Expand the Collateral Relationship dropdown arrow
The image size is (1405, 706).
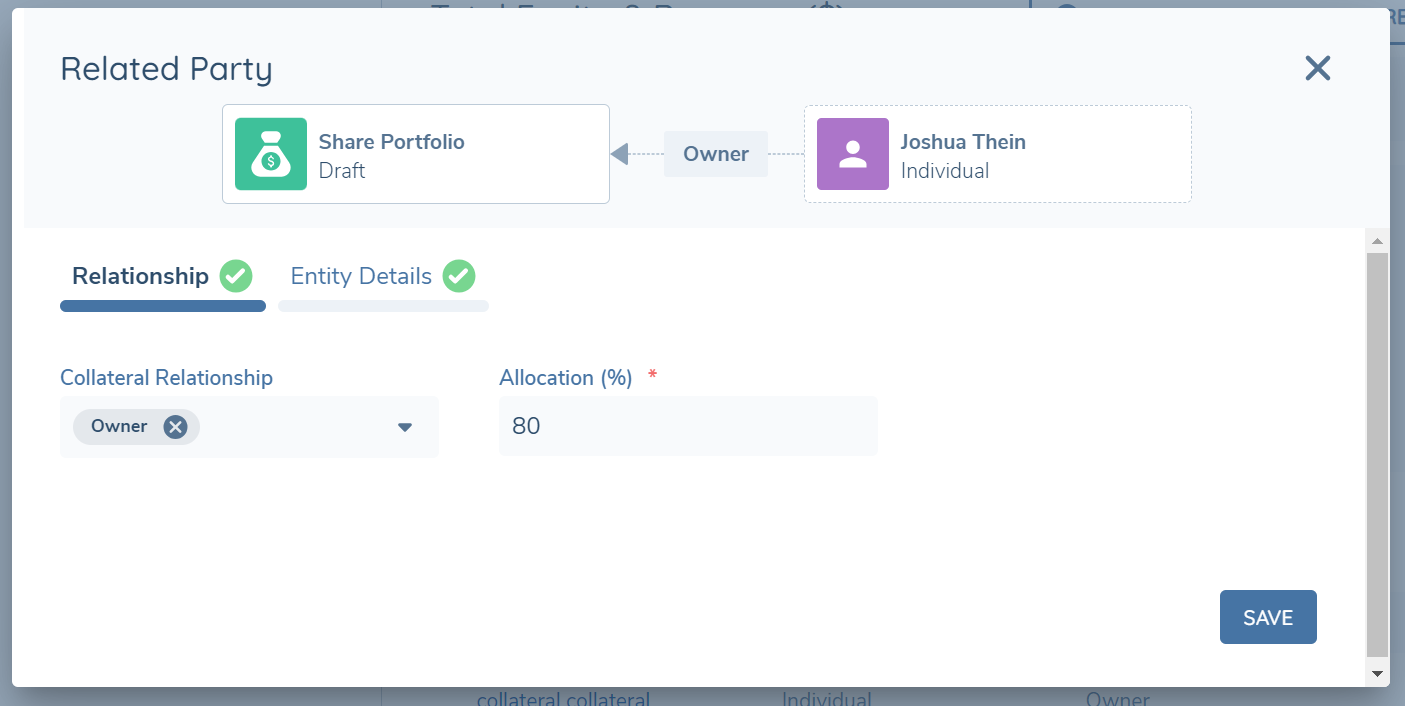click(405, 427)
